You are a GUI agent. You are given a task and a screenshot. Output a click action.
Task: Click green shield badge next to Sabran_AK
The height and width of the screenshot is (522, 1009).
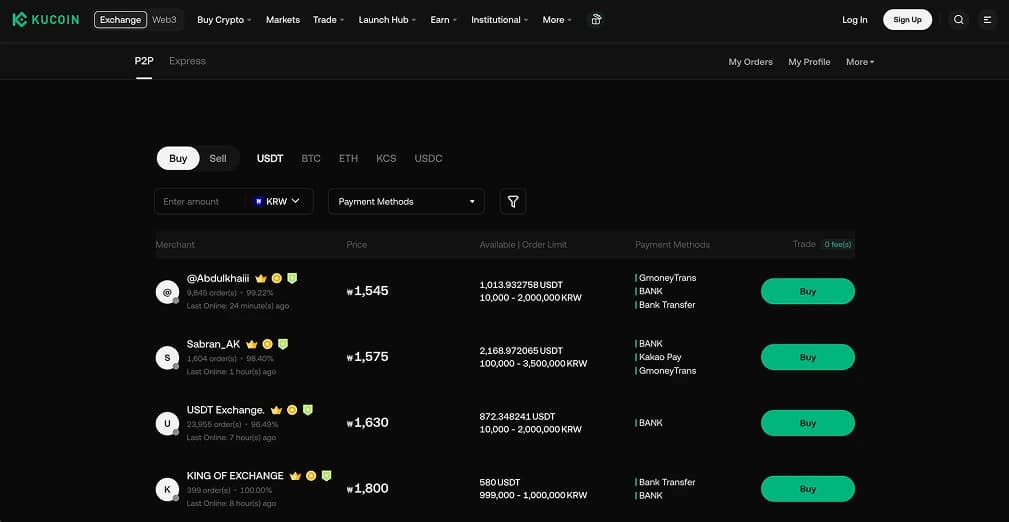pyautogui.click(x=283, y=344)
